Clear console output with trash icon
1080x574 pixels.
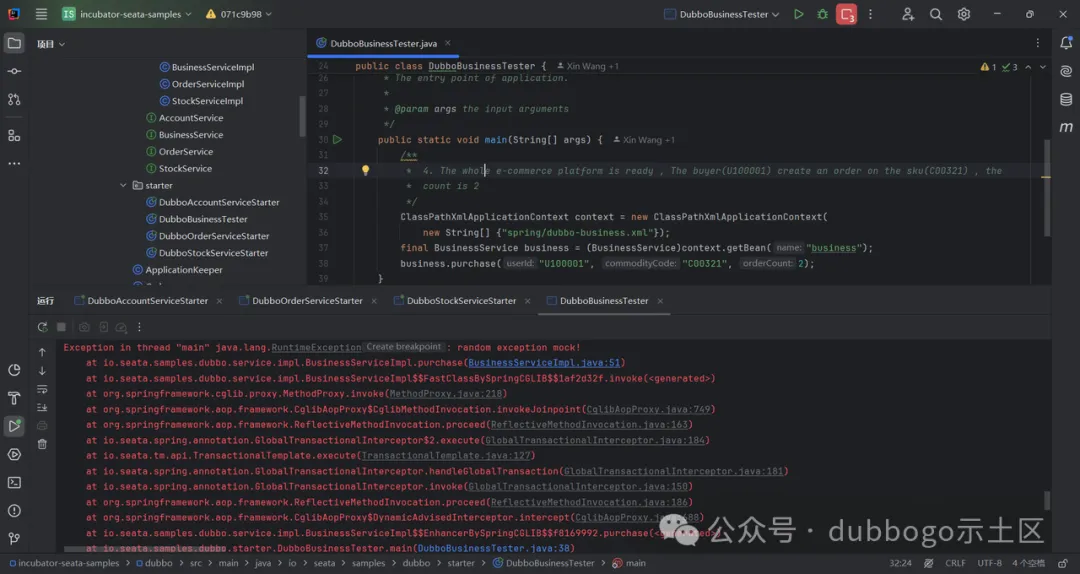(x=42, y=443)
